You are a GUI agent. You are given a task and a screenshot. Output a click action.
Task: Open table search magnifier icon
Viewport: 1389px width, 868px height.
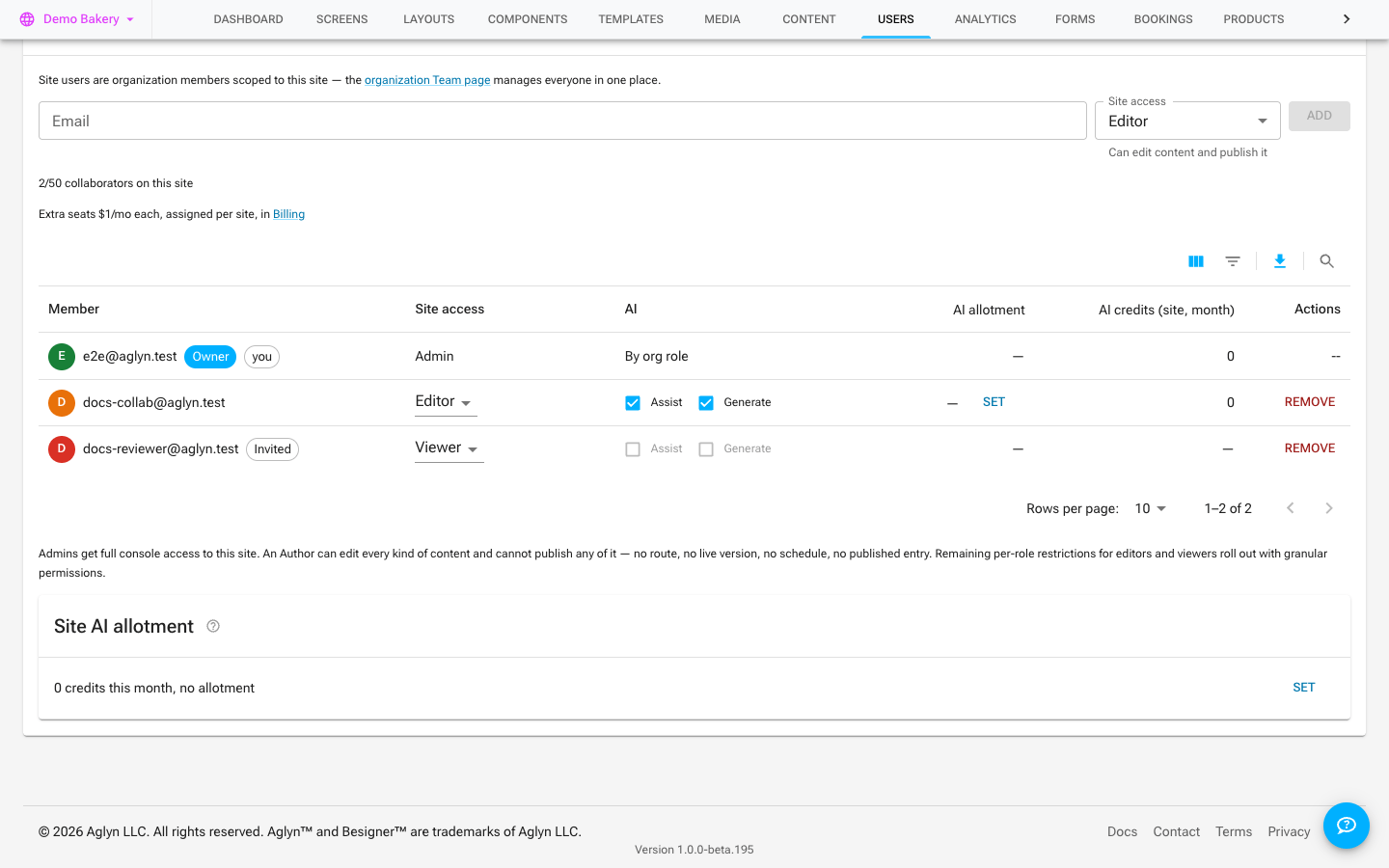point(1327,261)
